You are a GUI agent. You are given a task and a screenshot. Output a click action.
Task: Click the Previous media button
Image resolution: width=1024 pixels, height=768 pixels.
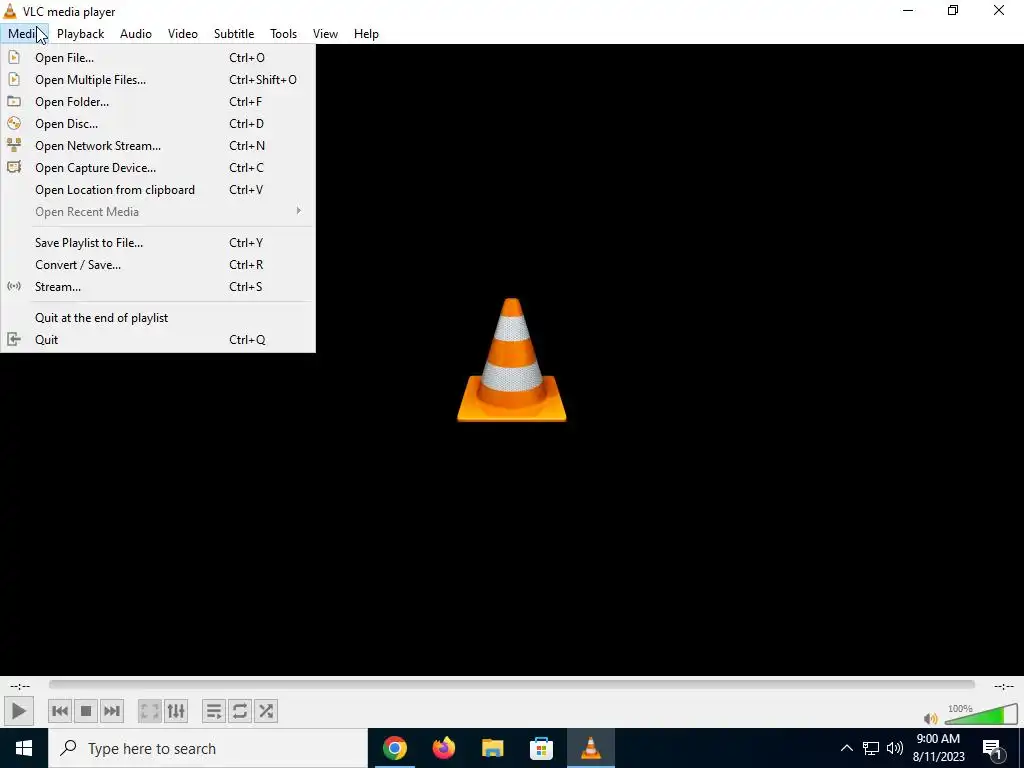click(60, 711)
